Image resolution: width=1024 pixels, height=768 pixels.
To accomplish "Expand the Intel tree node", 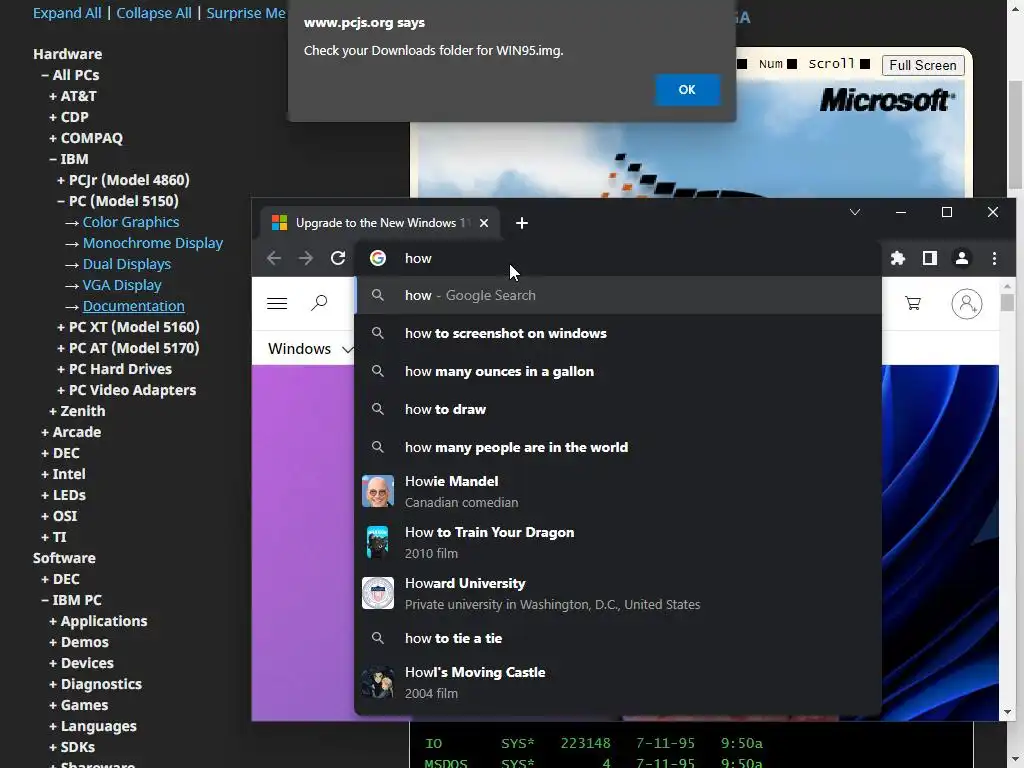I will point(63,473).
